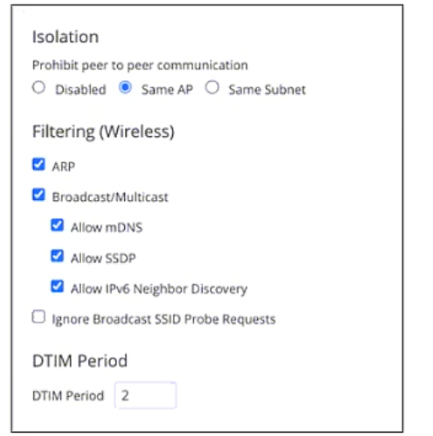Click the 'Allow SSDP' label text
This screenshot has height=436, width=433.
click(x=103, y=258)
